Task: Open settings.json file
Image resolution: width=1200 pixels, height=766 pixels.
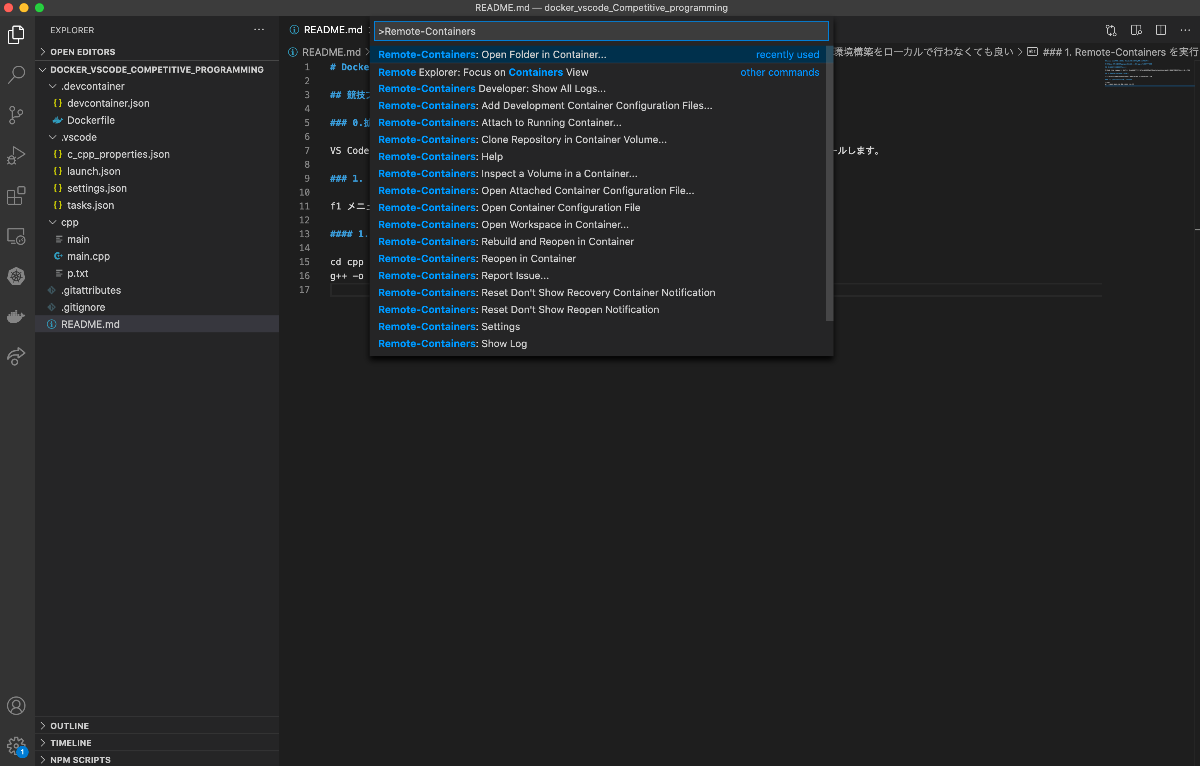Action: click(157, 188)
